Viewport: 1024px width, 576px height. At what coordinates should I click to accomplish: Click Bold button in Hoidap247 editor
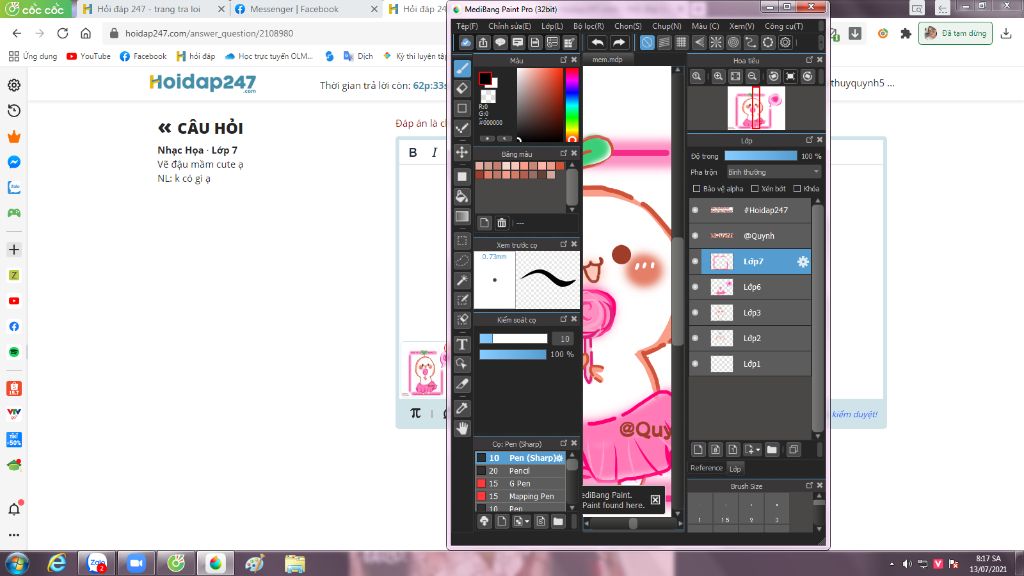[413, 152]
